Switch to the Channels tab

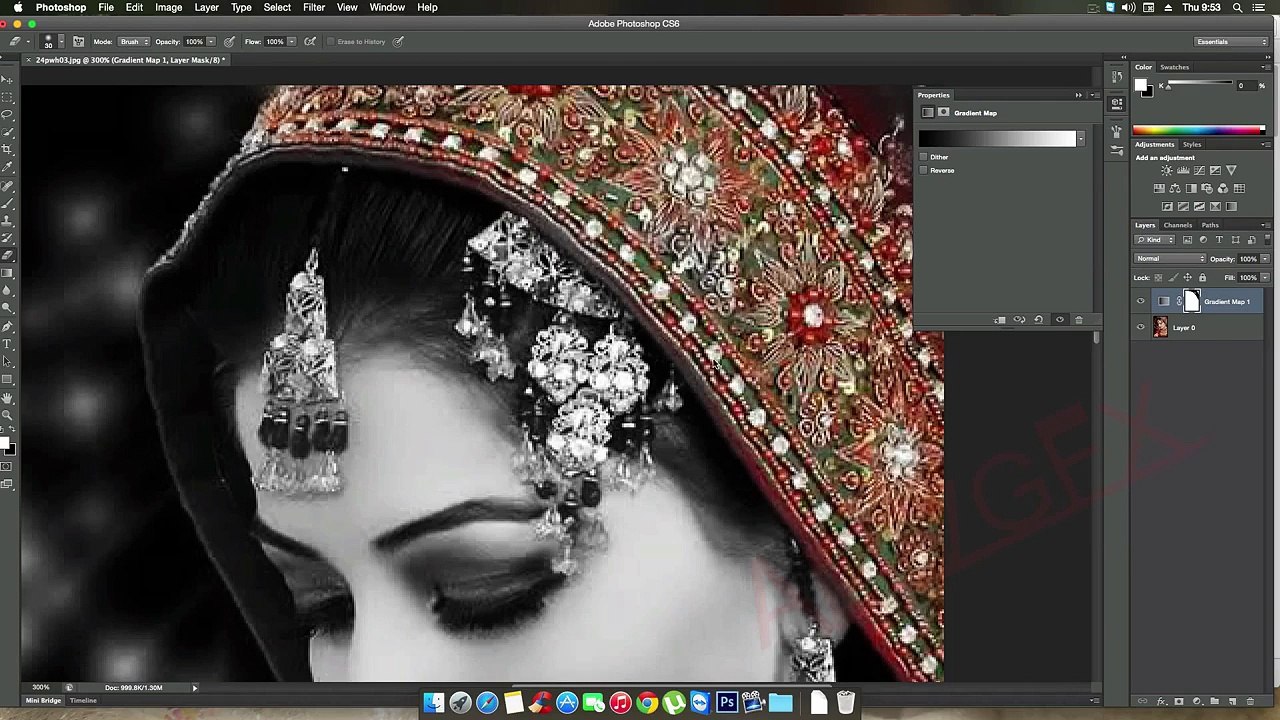[1177, 225]
